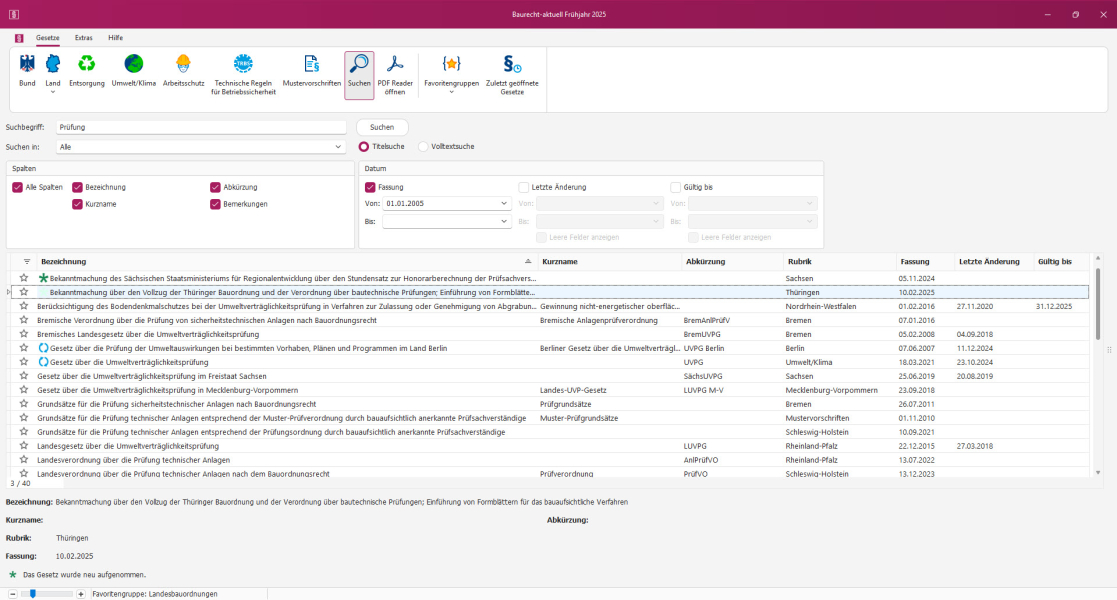The height and width of the screenshot is (600, 1117).
Task: Toggle the Alle Spalten checkbox
Action: [17, 187]
